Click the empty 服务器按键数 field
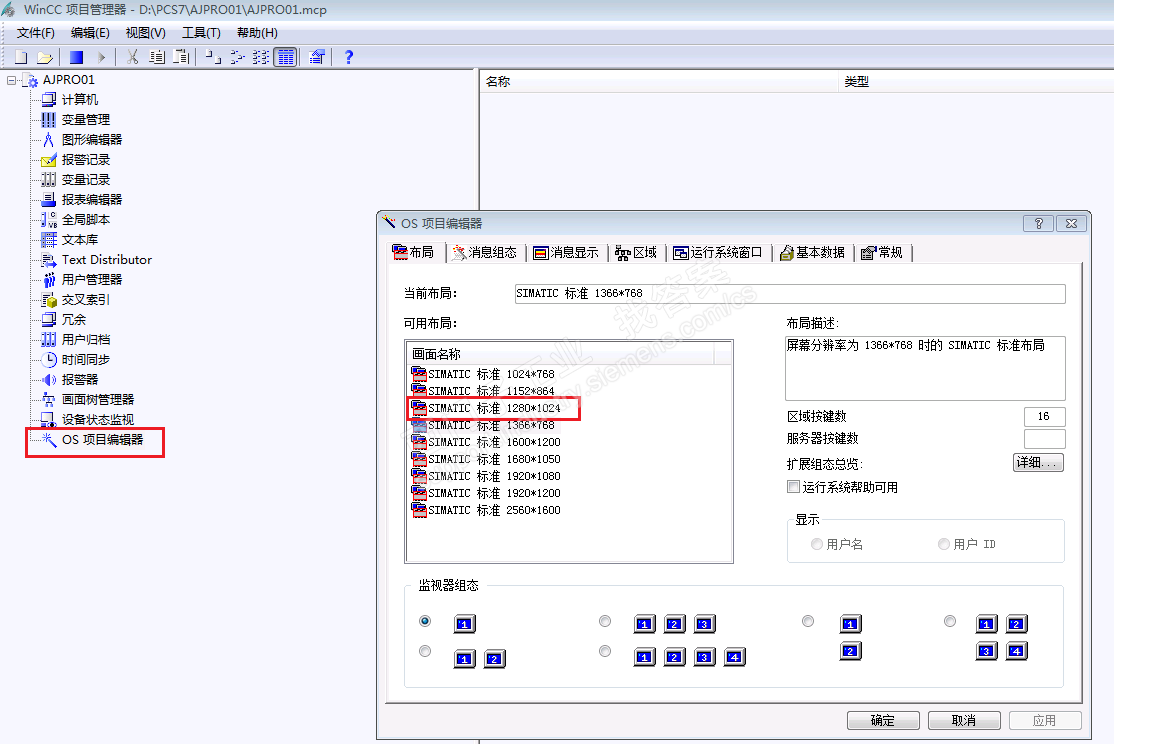This screenshot has height=744, width=1150. tap(1044, 439)
